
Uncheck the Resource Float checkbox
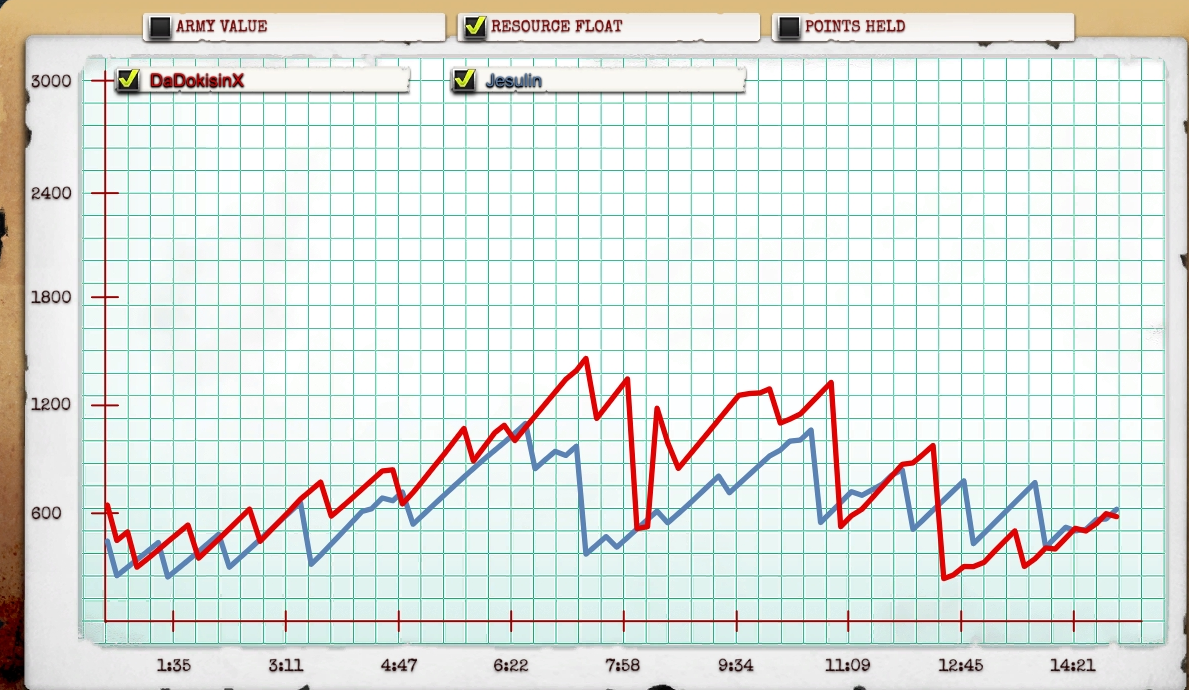(474, 27)
